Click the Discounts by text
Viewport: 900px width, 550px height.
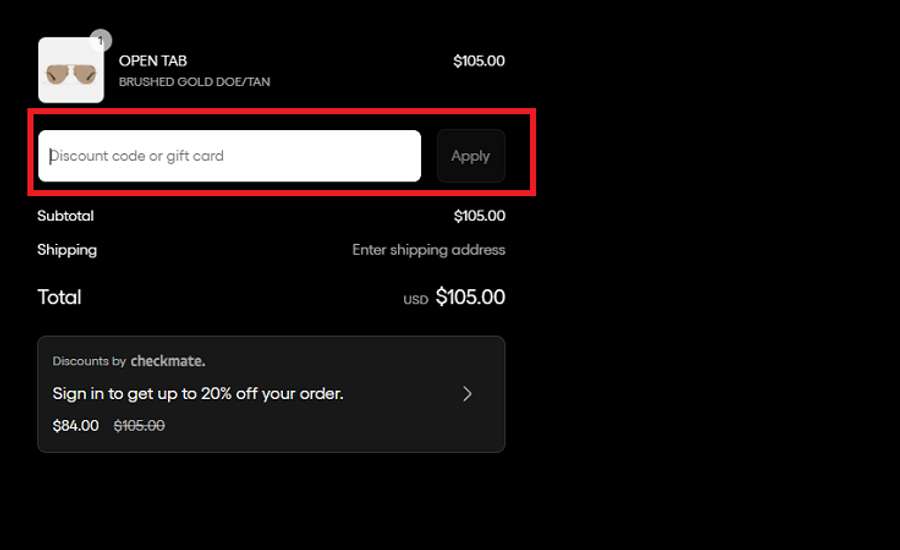click(x=89, y=361)
